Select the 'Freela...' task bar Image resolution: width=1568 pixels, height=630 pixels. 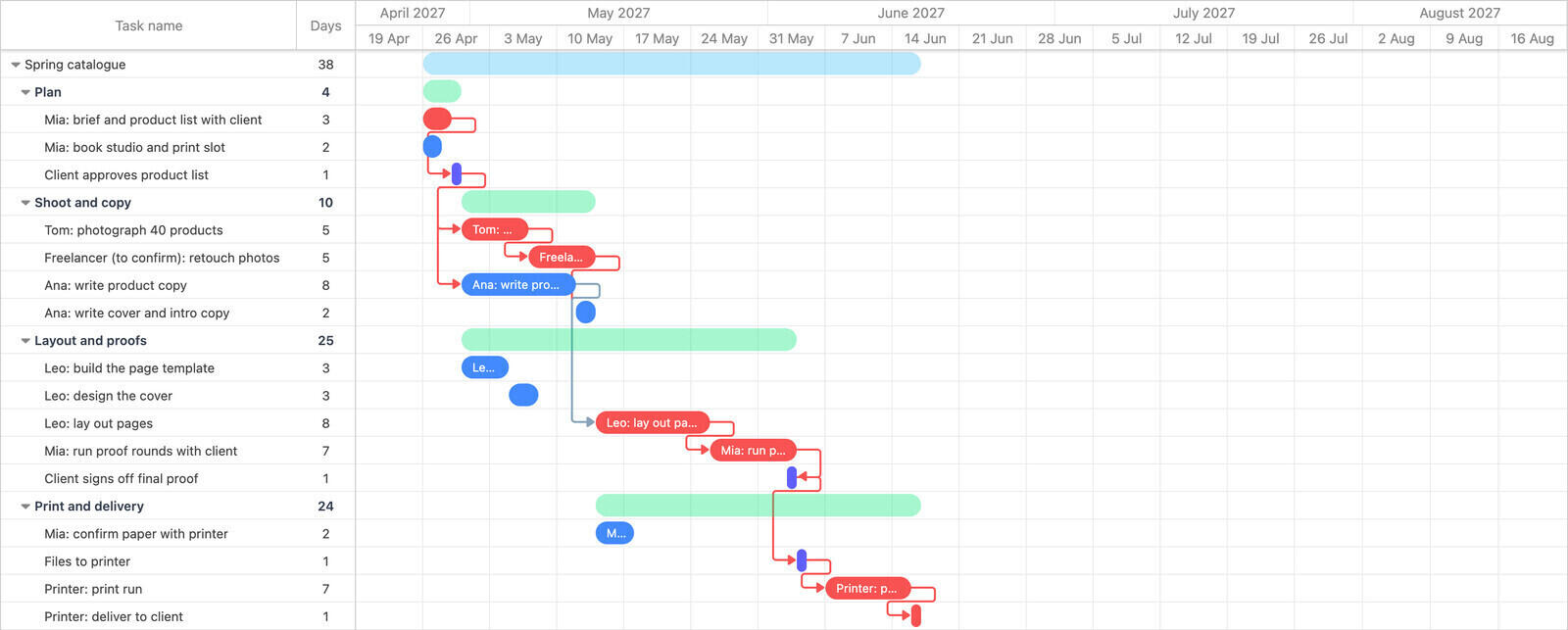tap(562, 257)
